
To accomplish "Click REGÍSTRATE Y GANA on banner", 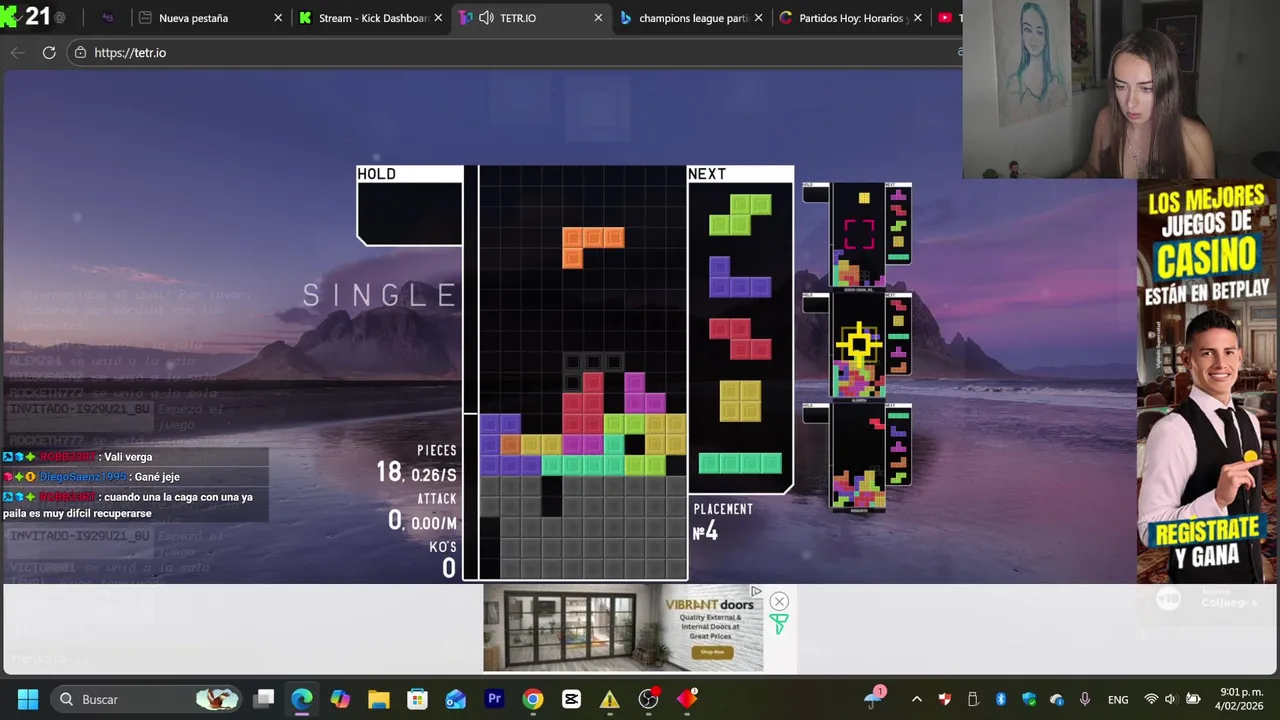I will click(x=1207, y=543).
